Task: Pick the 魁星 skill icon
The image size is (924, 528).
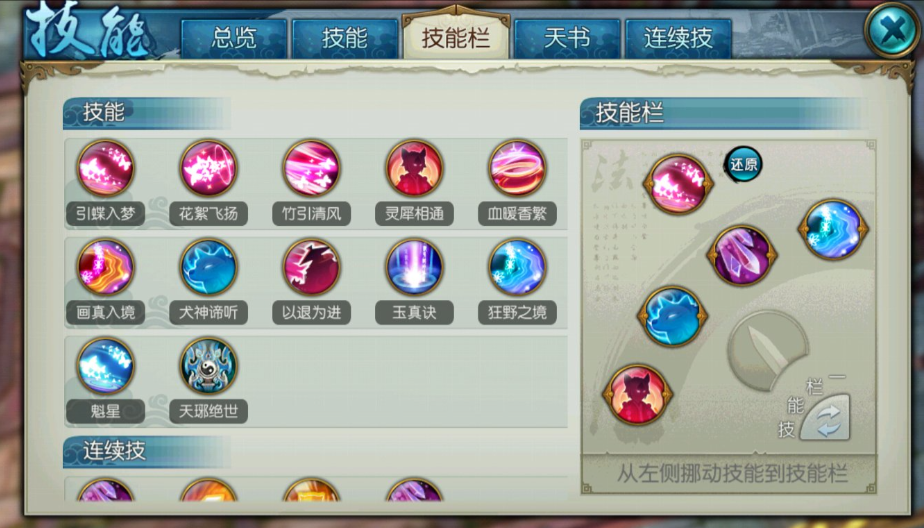Action: pyautogui.click(x=105, y=366)
